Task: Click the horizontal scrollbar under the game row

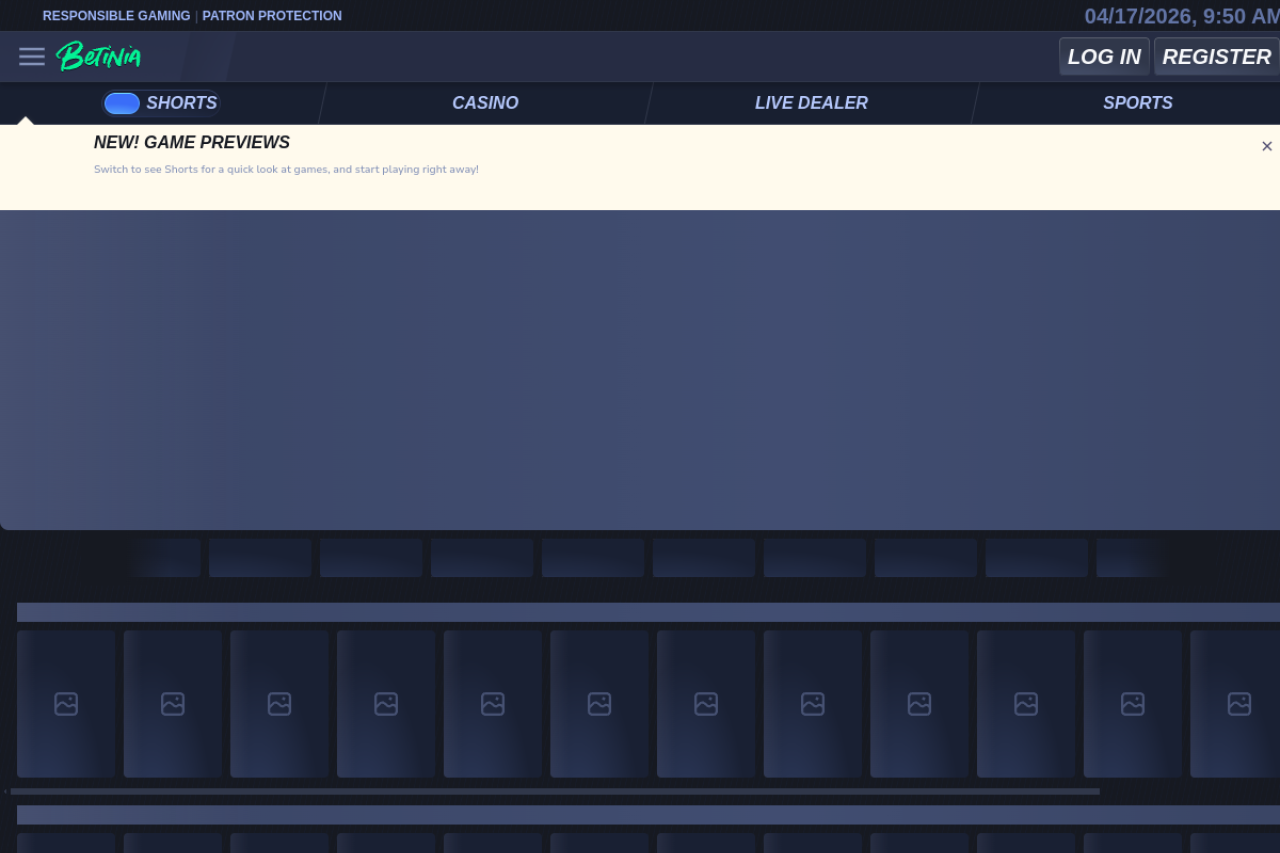Action: 555,791
